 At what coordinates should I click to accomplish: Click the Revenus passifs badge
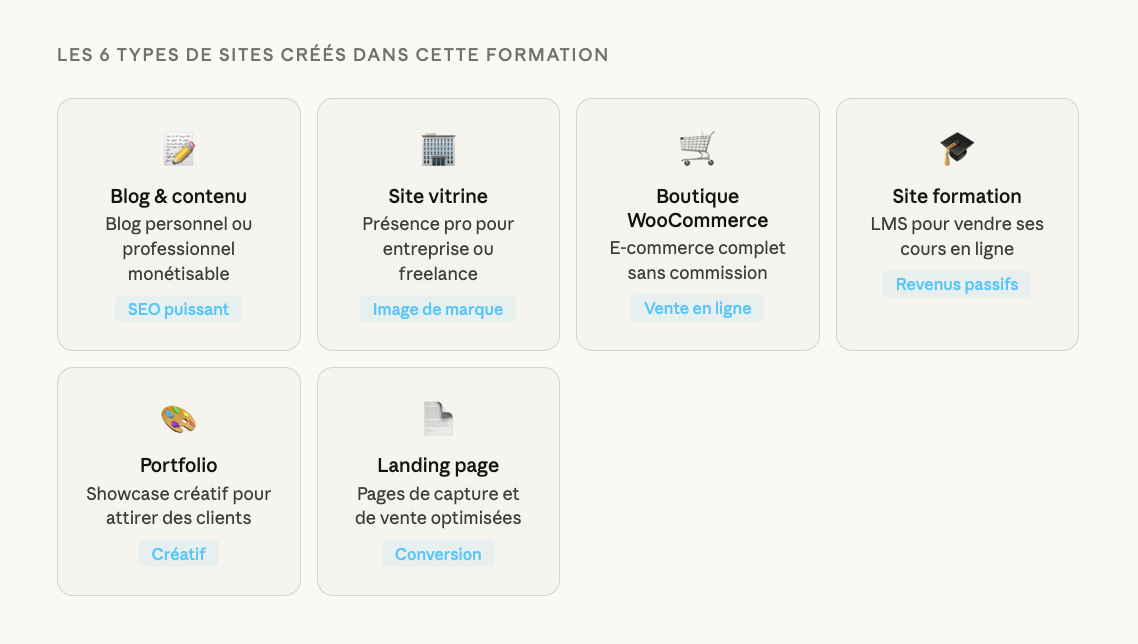[957, 285]
